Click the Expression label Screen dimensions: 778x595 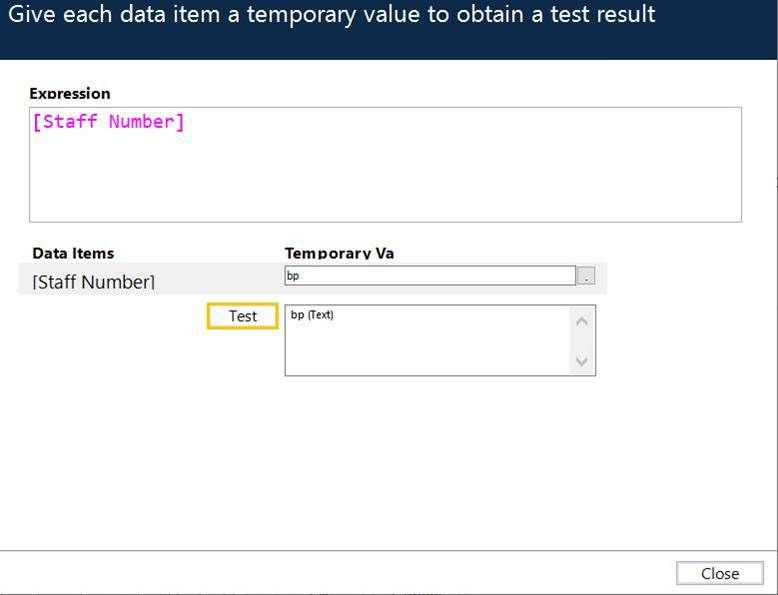[70, 93]
